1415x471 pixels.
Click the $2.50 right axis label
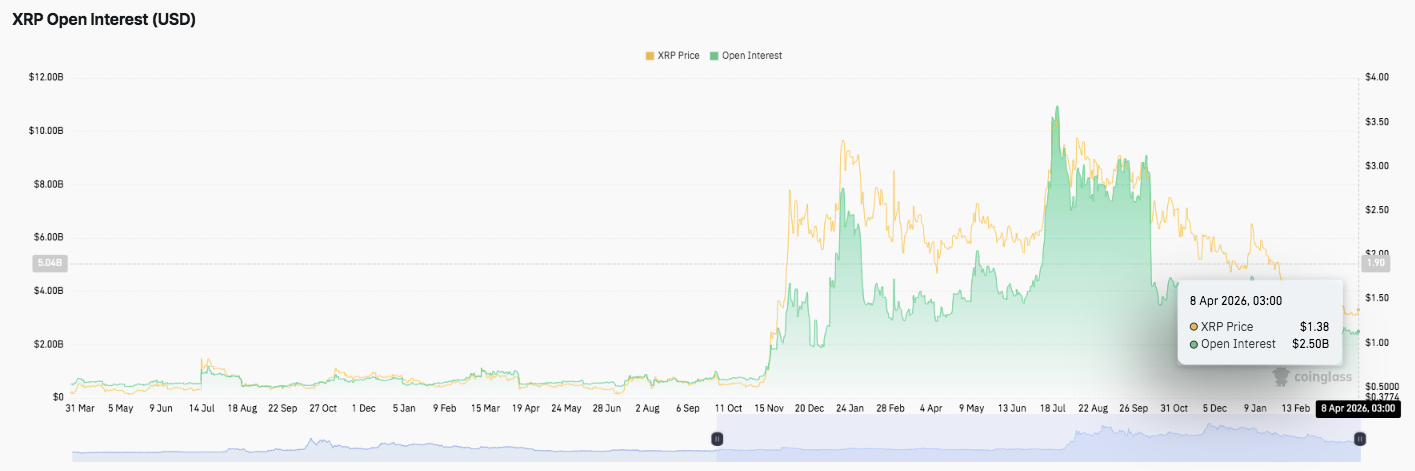click(x=1376, y=209)
